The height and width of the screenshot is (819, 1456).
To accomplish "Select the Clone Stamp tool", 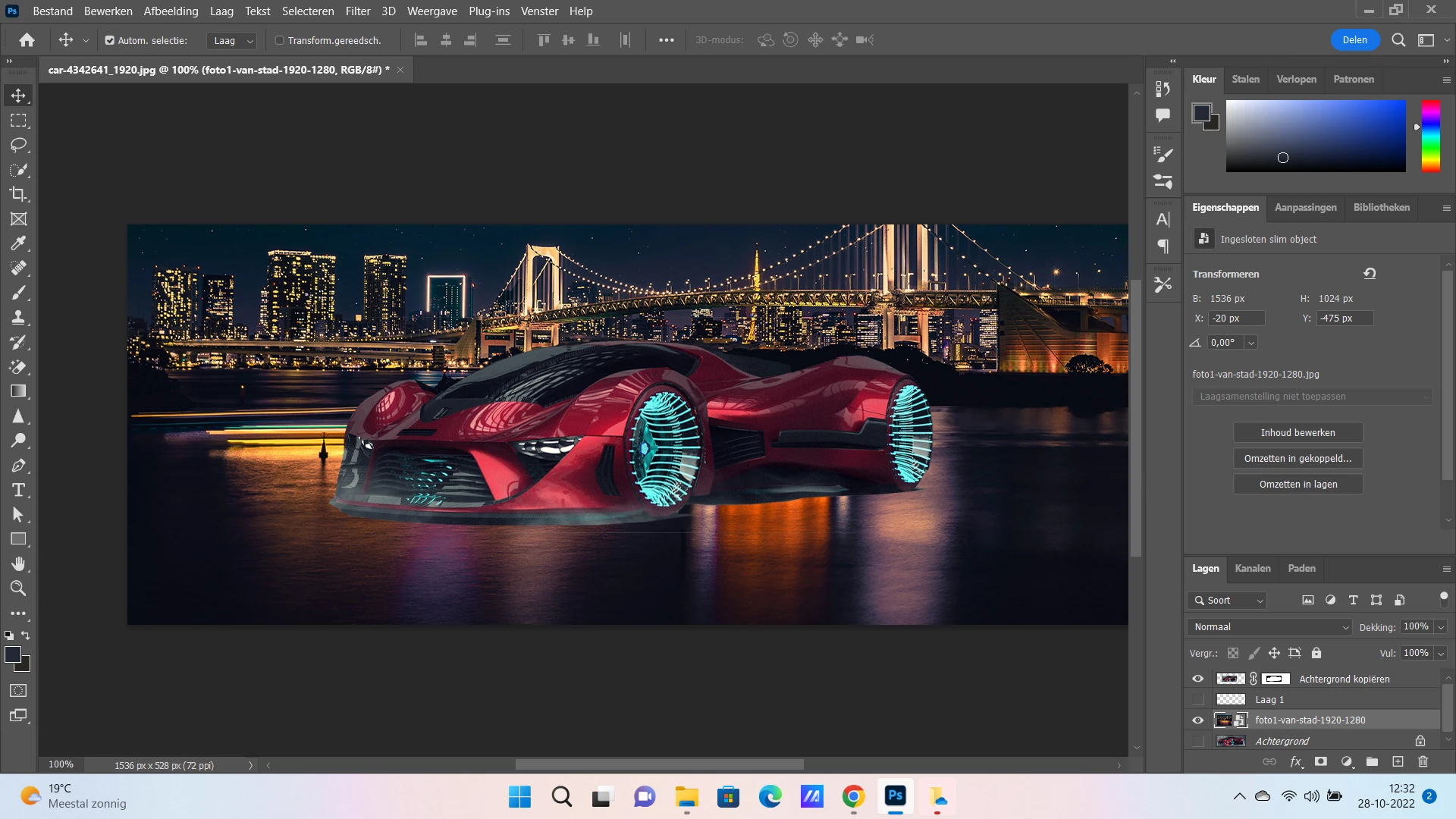I will click(x=18, y=317).
